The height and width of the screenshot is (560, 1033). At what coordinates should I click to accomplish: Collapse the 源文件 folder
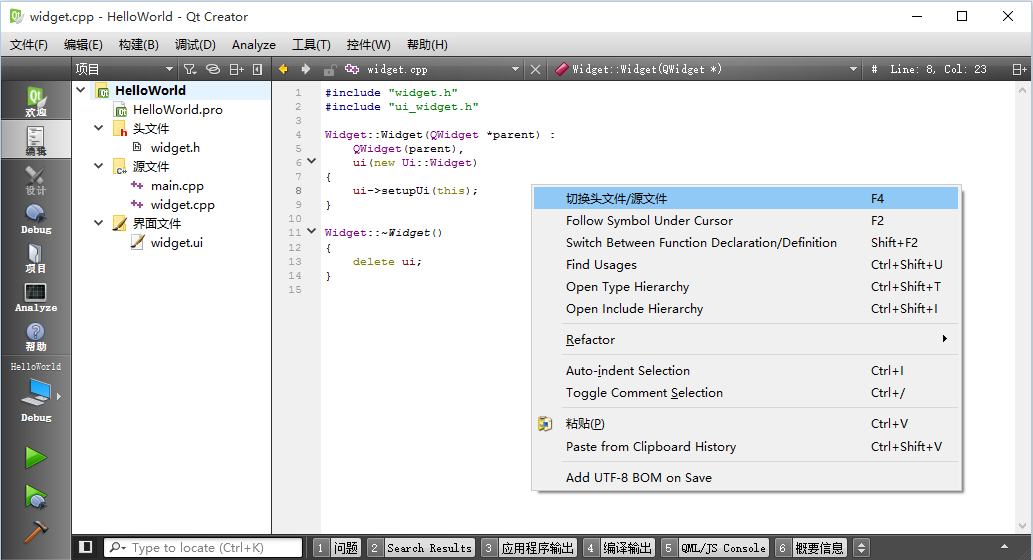coord(99,166)
